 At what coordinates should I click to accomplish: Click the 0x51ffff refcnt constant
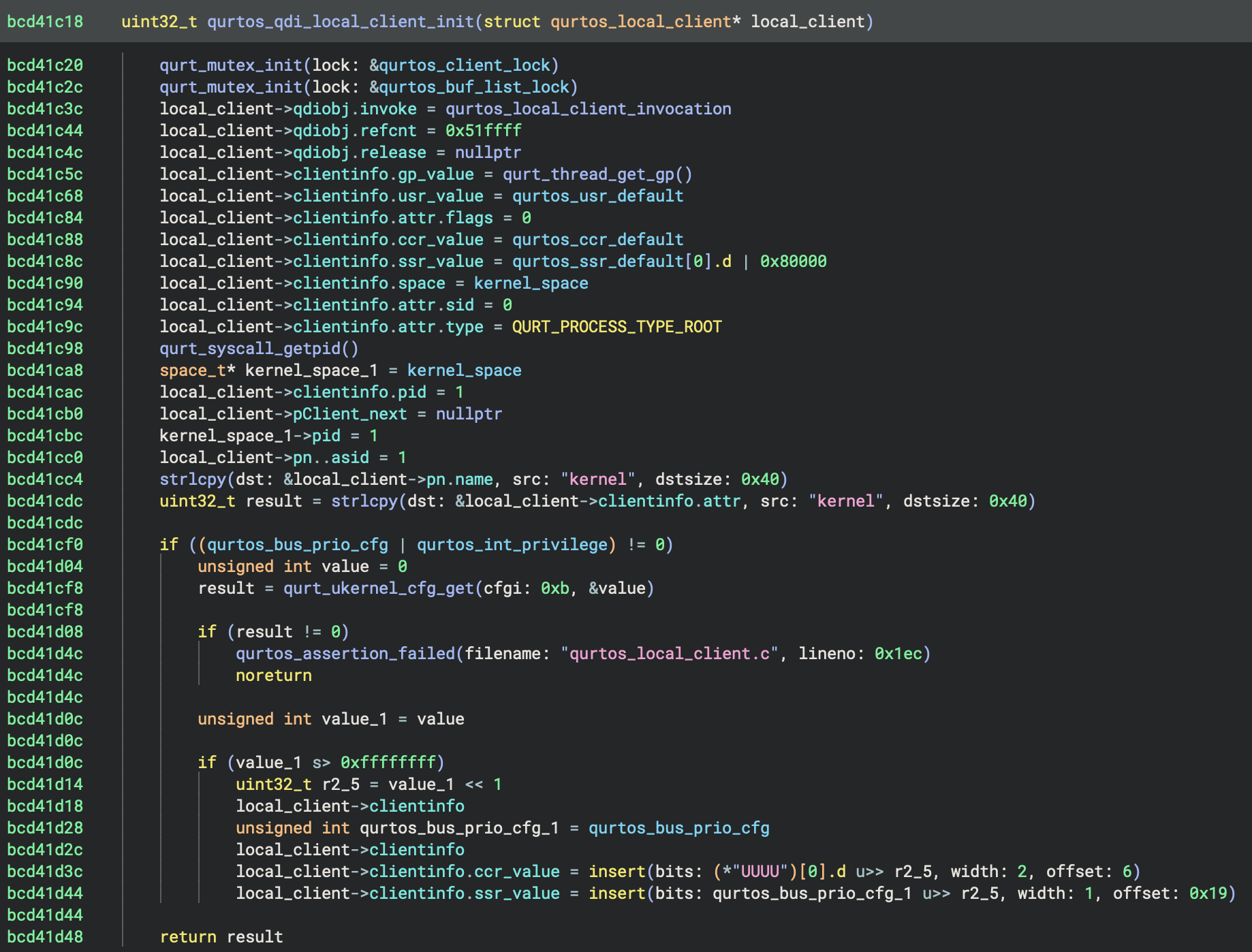pos(484,131)
